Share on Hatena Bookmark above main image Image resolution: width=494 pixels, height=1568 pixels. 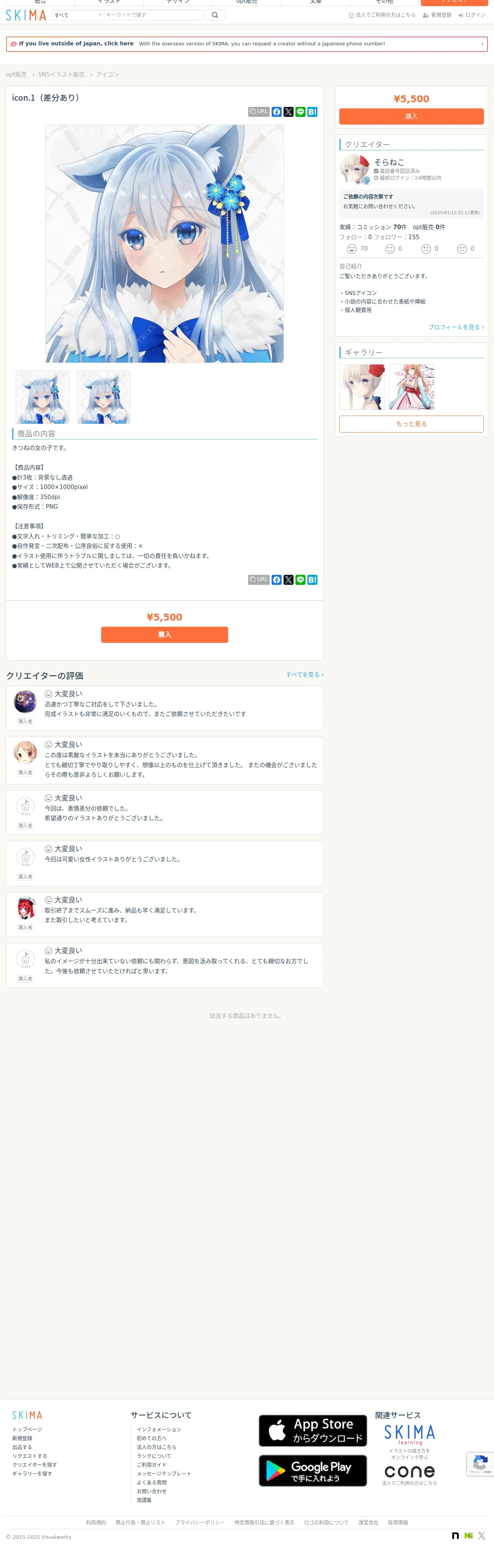click(312, 112)
